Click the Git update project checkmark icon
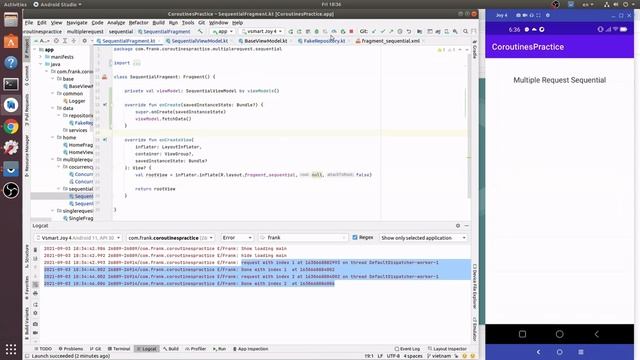Image resolution: width=640 pixels, height=360 pixels. point(374,31)
